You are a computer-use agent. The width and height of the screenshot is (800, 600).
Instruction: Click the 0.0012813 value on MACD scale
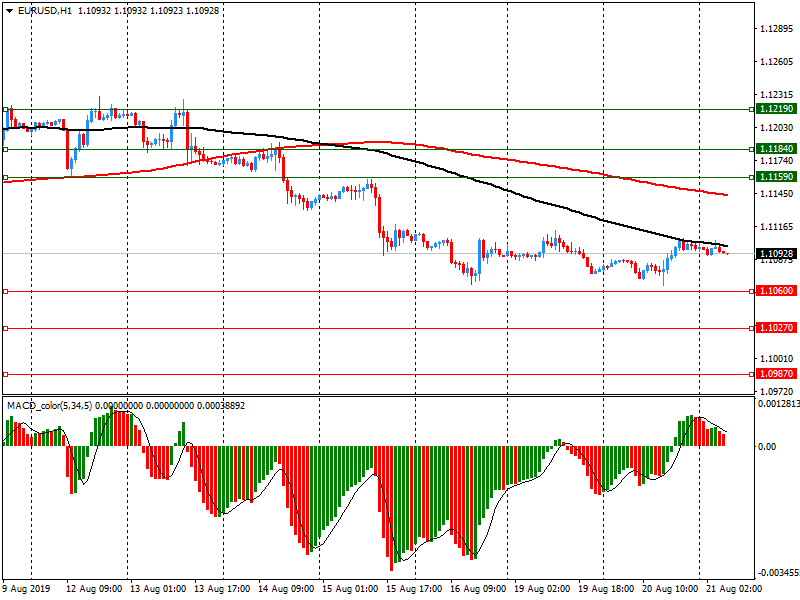[x=779, y=404]
